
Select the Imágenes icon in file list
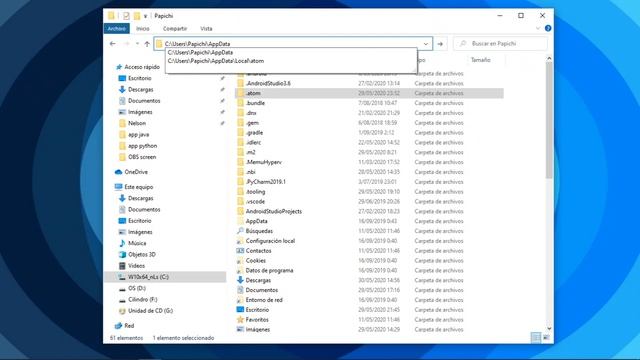click(x=240, y=329)
